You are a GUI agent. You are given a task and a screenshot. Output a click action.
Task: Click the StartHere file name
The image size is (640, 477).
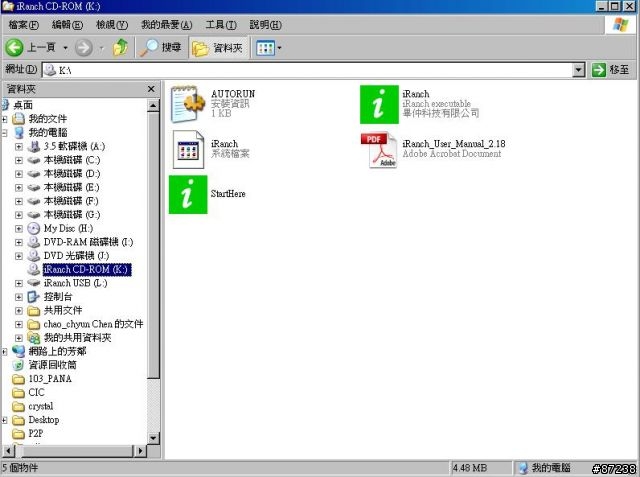[x=228, y=194]
